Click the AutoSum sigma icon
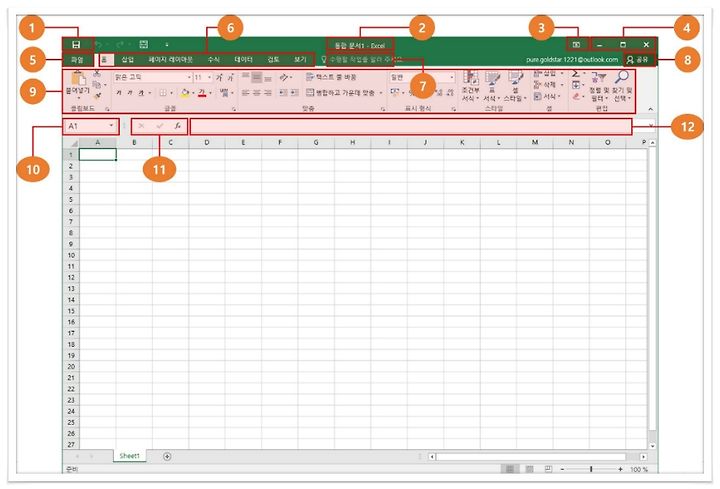Screen dimensions: 720x489 tap(576, 73)
